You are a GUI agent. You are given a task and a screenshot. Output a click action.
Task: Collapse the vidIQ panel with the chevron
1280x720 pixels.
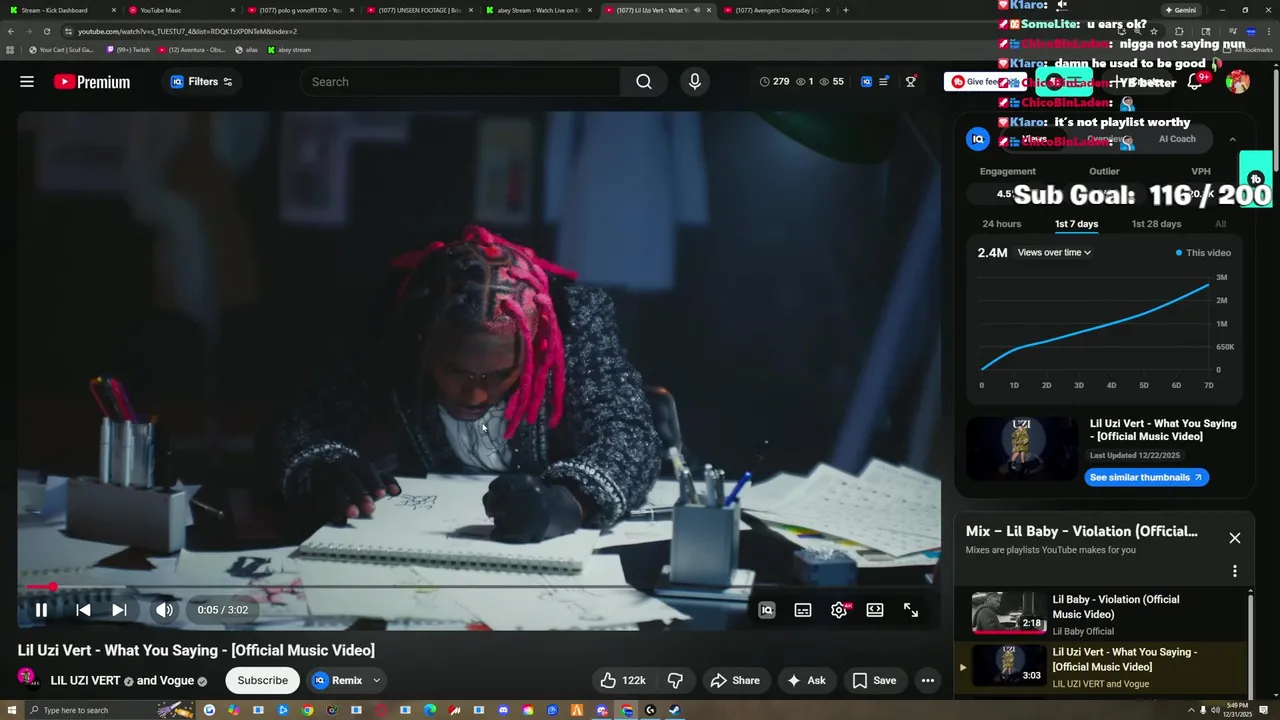coord(1232,139)
